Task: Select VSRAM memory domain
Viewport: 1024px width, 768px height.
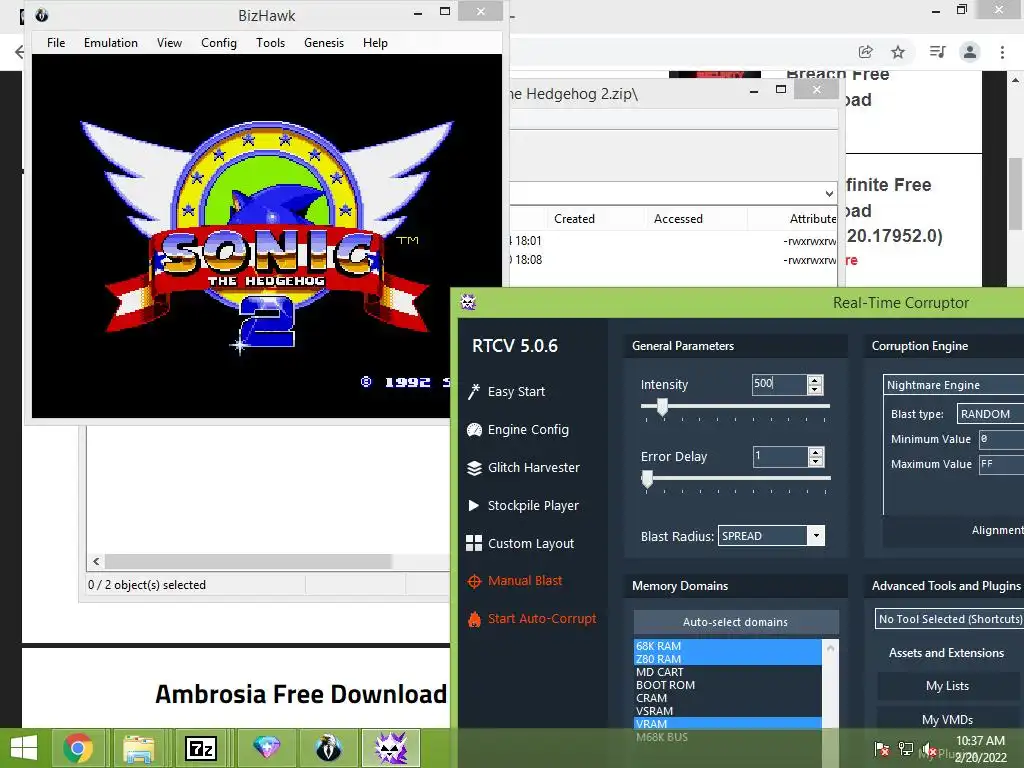Action: pyautogui.click(x=728, y=711)
